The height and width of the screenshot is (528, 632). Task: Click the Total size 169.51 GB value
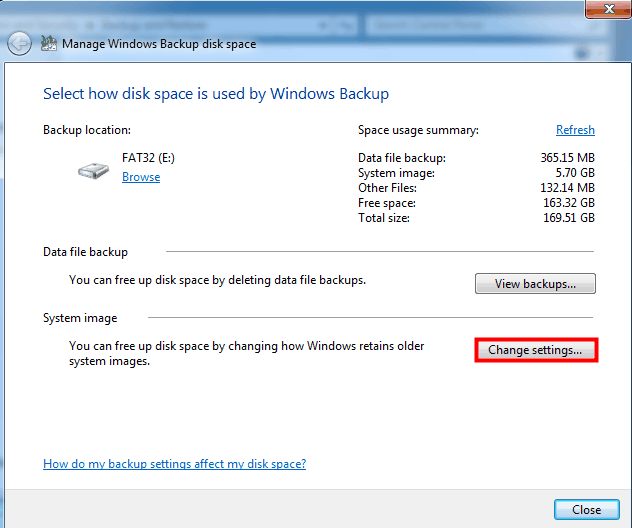(567, 218)
